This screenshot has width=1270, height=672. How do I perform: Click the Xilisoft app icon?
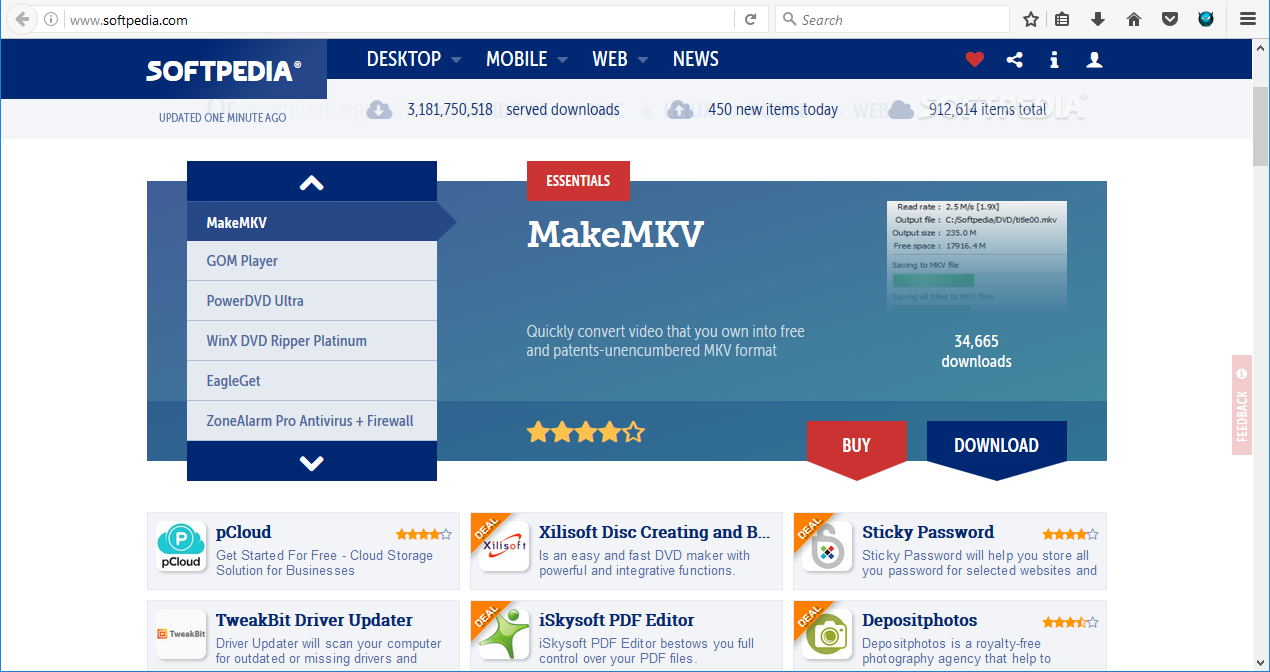pyautogui.click(x=504, y=547)
